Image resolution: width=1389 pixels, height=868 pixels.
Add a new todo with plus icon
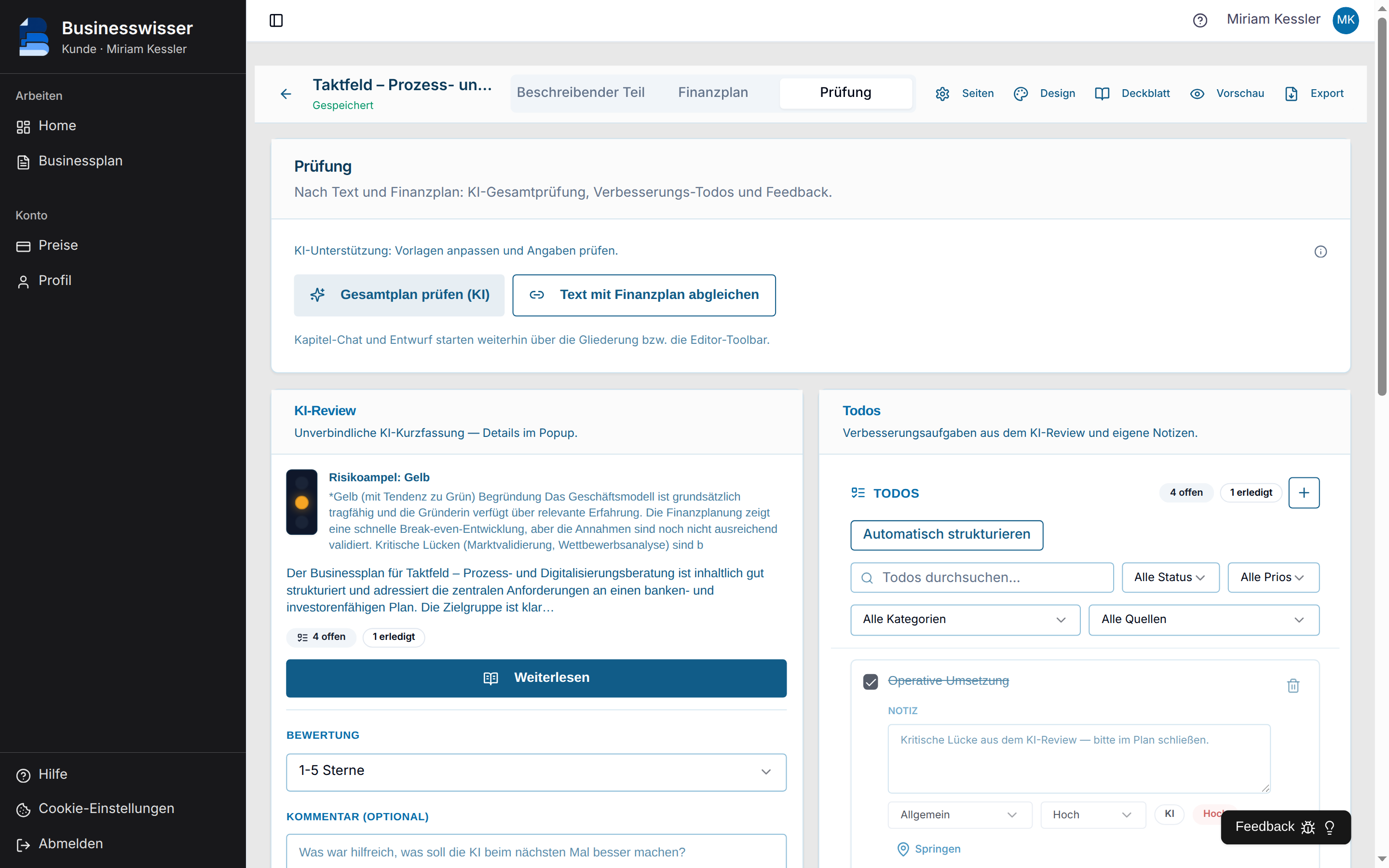[1304, 492]
